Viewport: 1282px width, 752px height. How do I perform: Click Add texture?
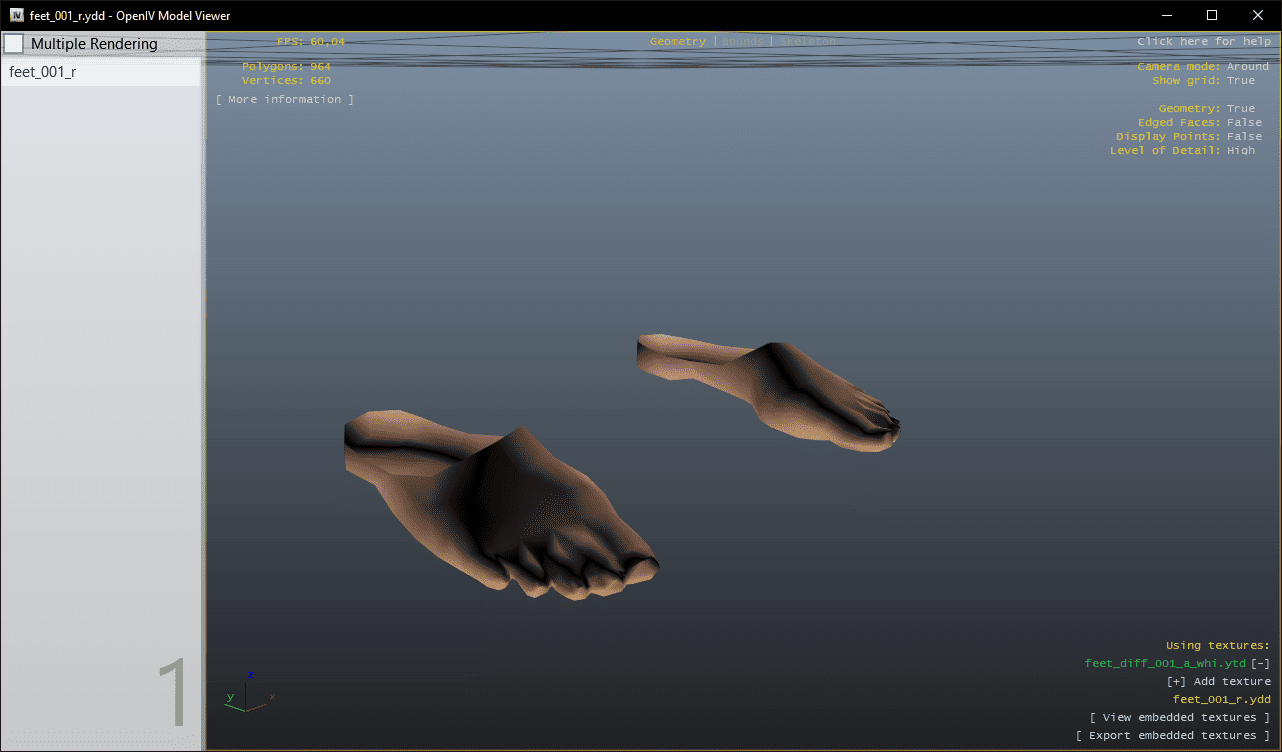pos(1218,682)
